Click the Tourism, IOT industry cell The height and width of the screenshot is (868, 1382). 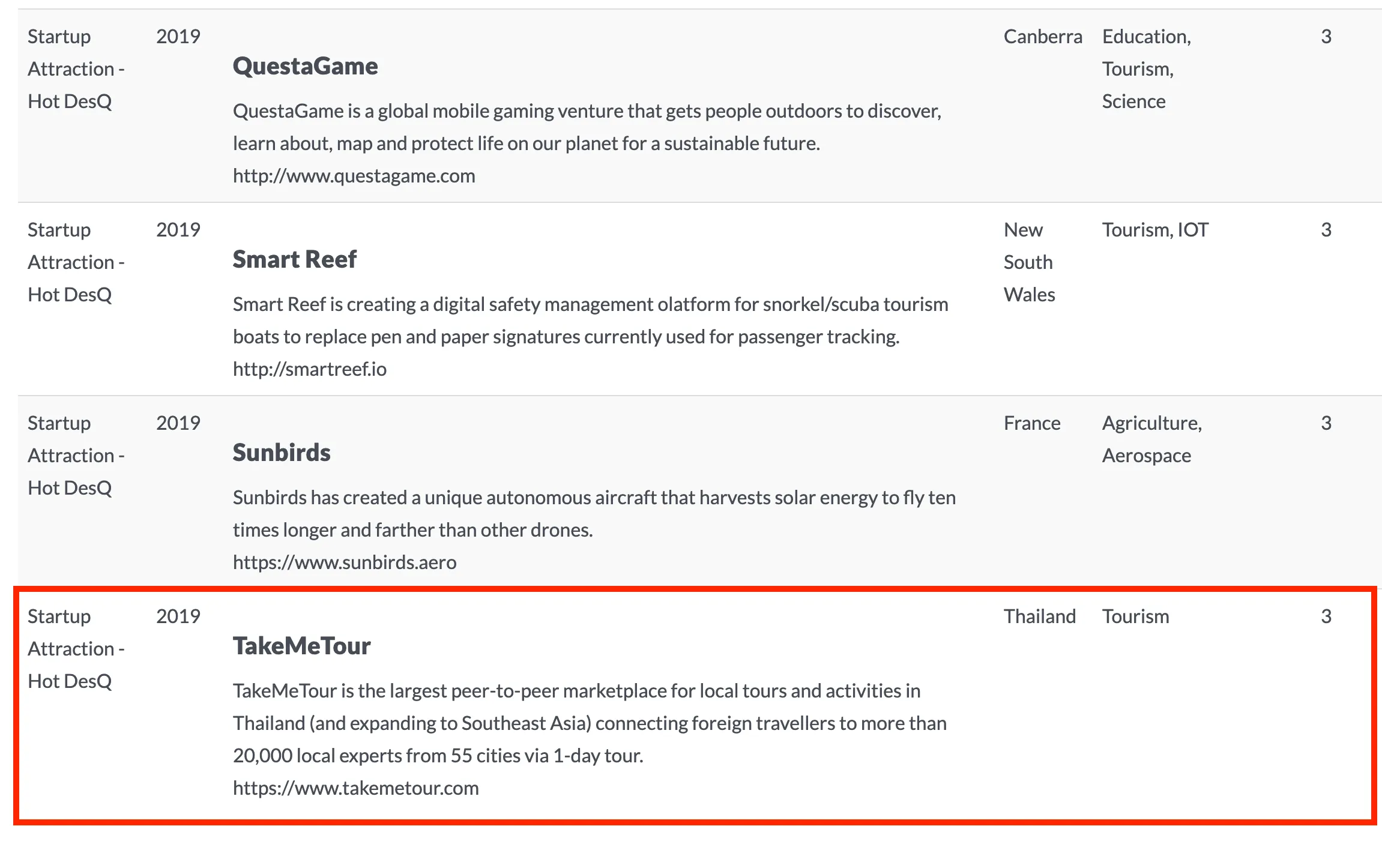coord(1155,230)
